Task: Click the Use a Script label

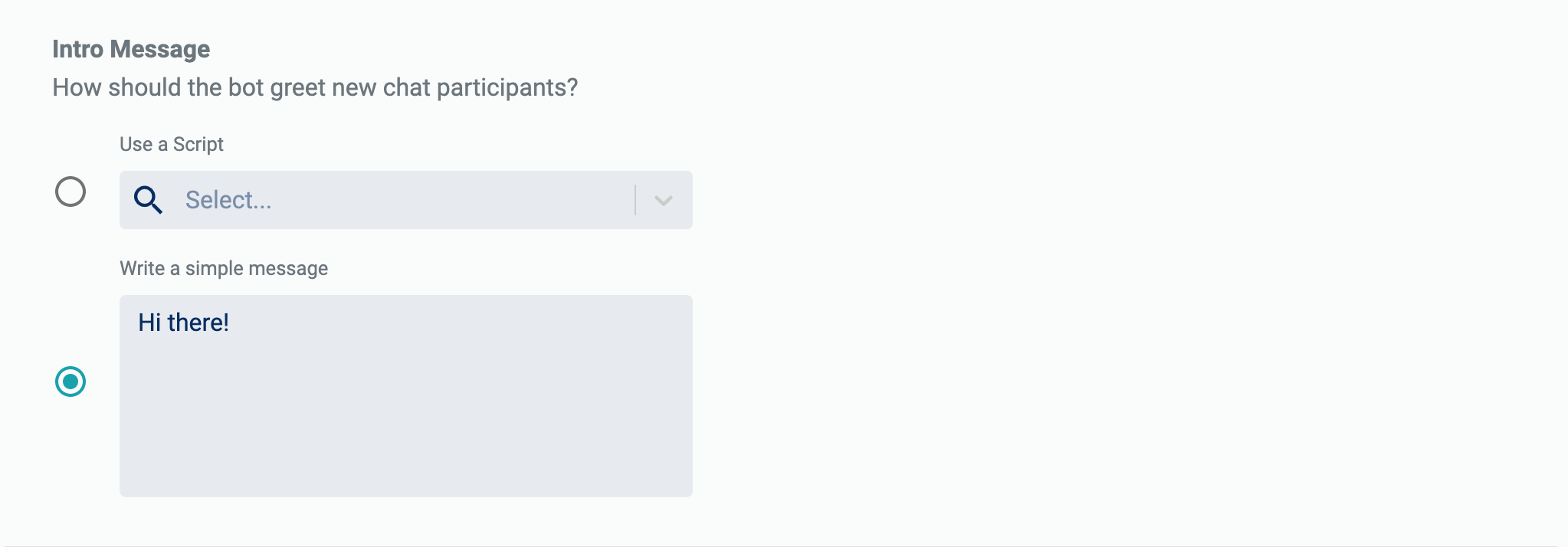Action: (x=172, y=144)
